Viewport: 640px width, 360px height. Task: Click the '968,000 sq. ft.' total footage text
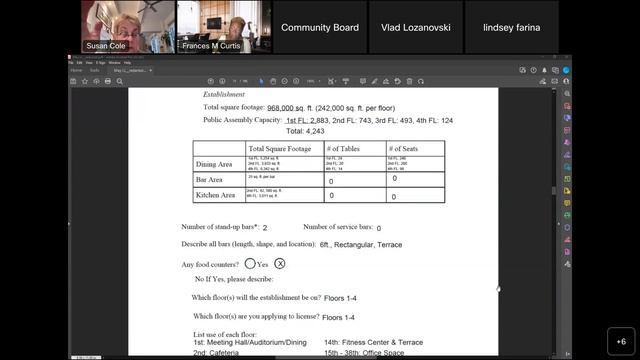[x=290, y=108]
